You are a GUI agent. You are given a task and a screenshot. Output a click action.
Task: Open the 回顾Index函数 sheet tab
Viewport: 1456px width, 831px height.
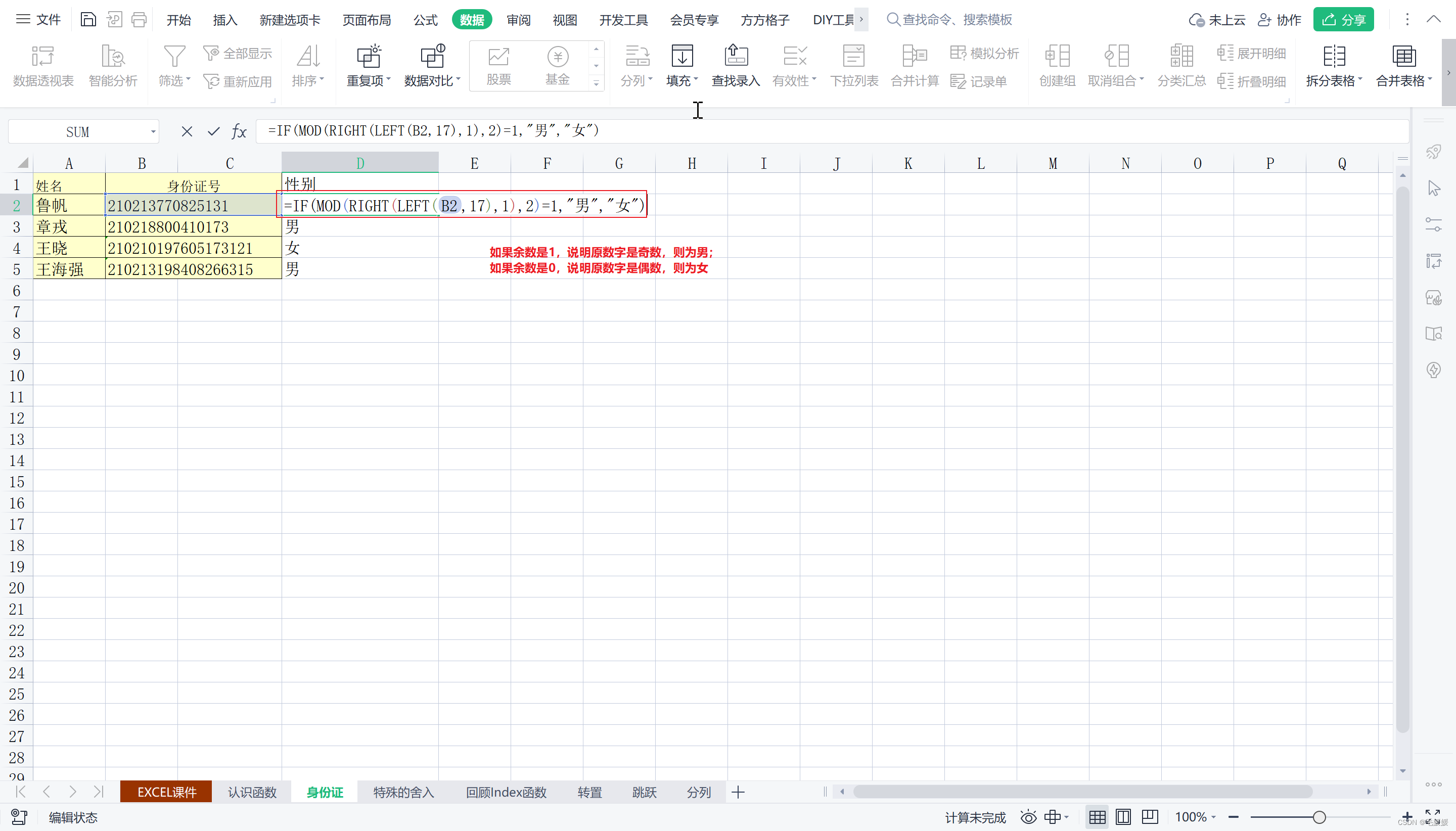click(506, 792)
